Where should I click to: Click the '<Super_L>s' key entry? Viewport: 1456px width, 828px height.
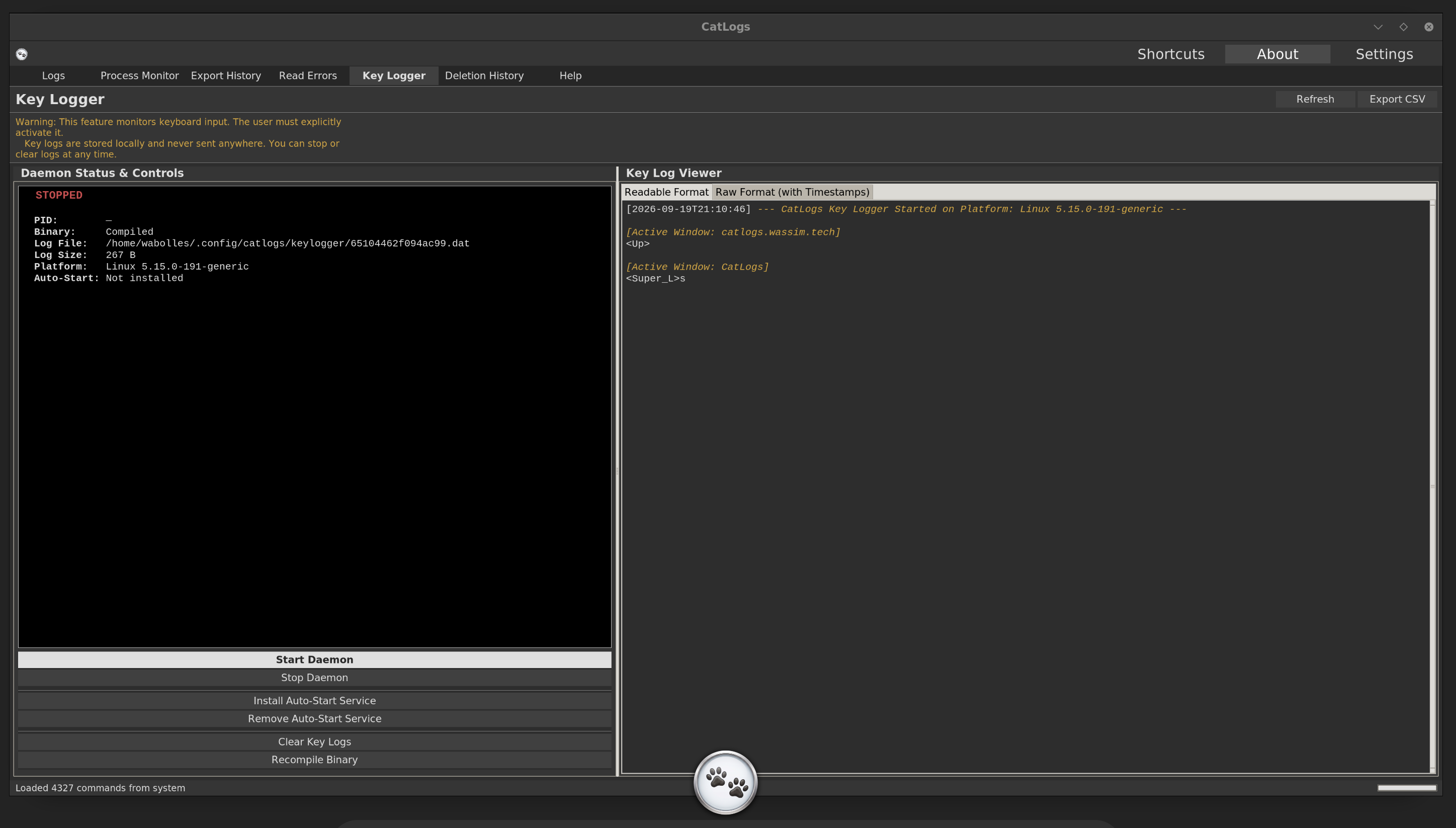click(x=655, y=279)
